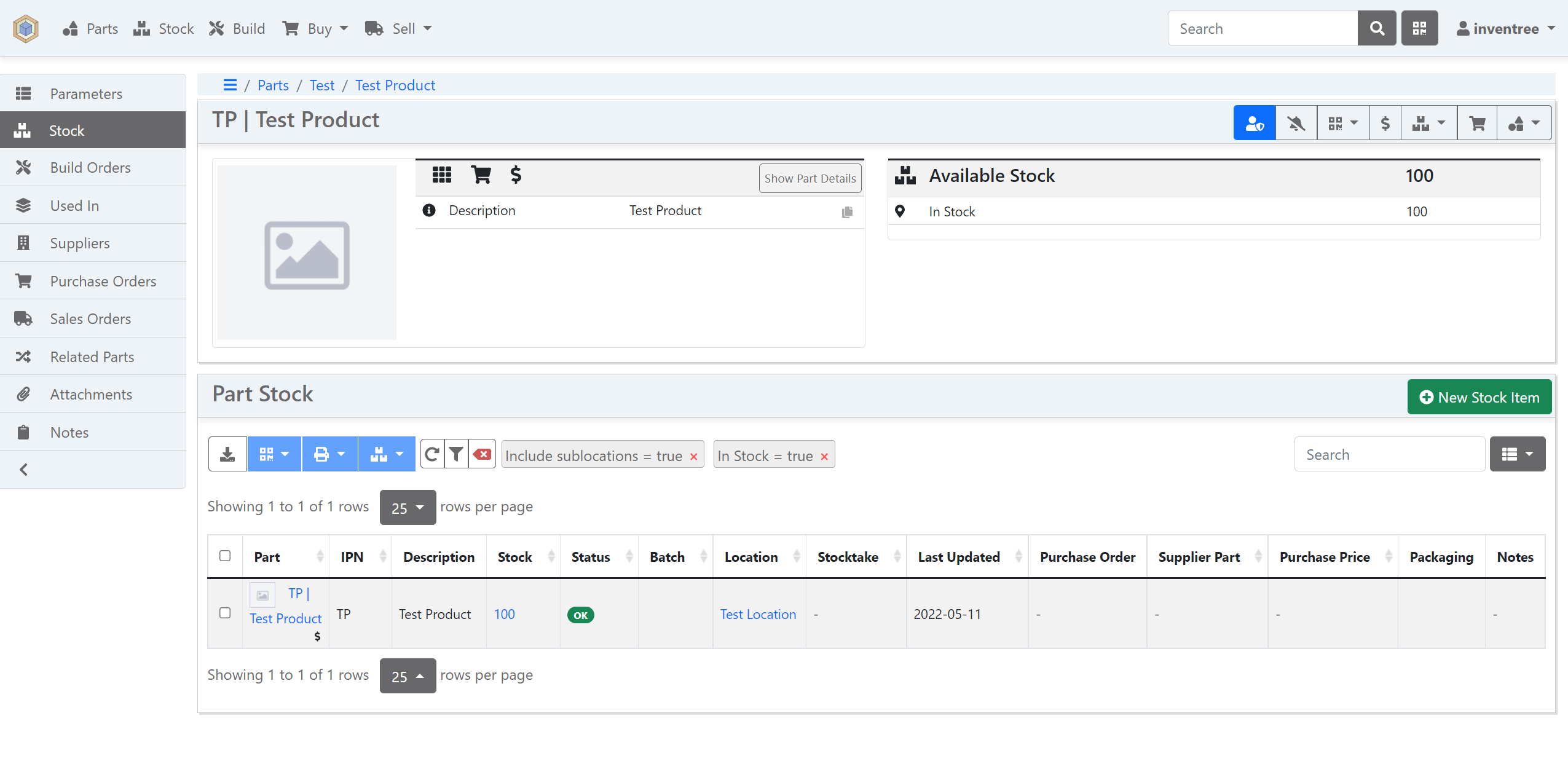Viewport: 1568px width, 780px height.
Task: View pricing information via dollar icon
Action: [1385, 122]
